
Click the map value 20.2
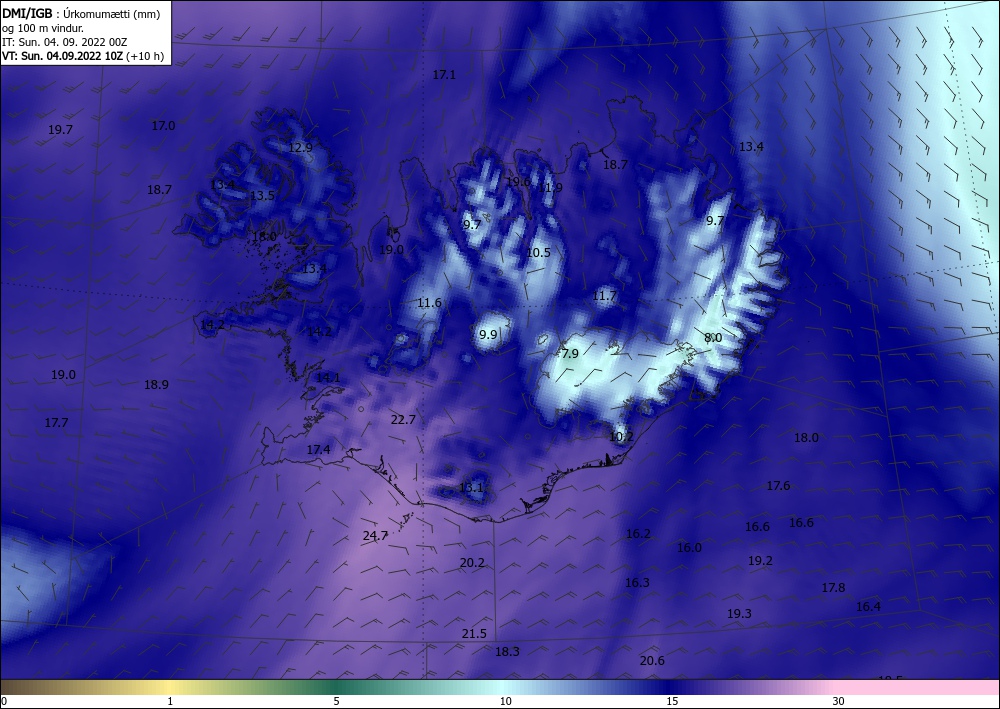472,562
